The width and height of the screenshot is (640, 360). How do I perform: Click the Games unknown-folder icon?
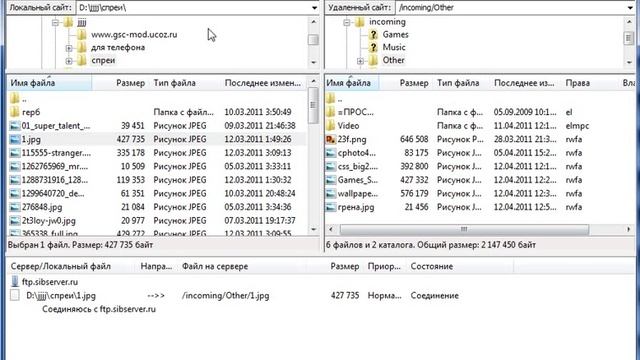click(x=373, y=35)
